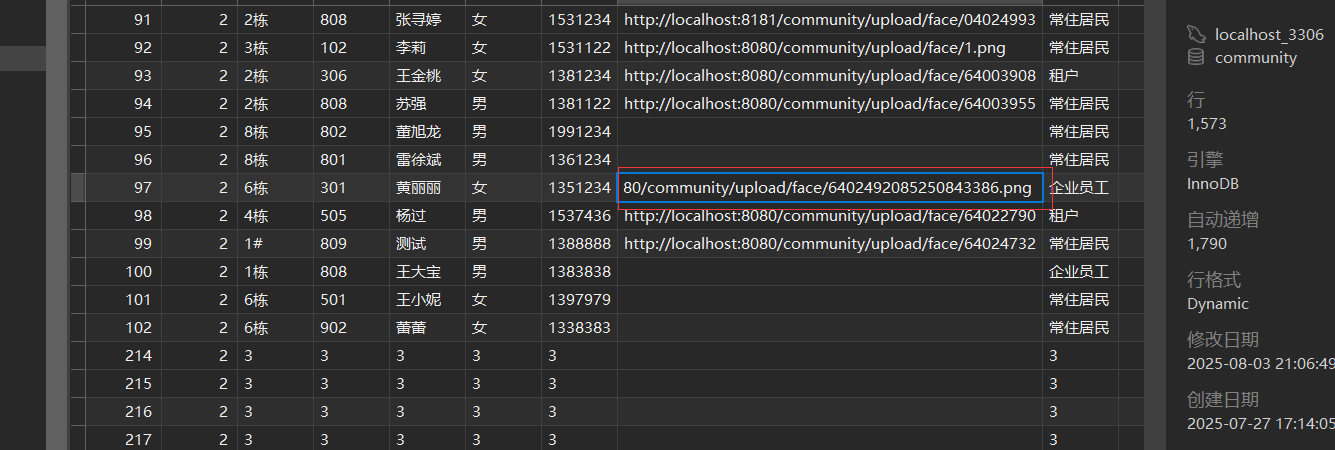
Task: Click the phone cell 1383838
Action: pyautogui.click(x=579, y=272)
